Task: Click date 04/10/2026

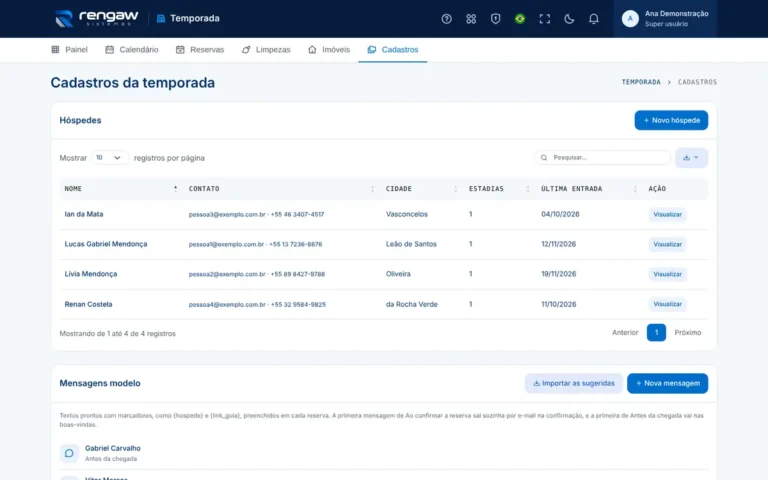Action: 560,214
